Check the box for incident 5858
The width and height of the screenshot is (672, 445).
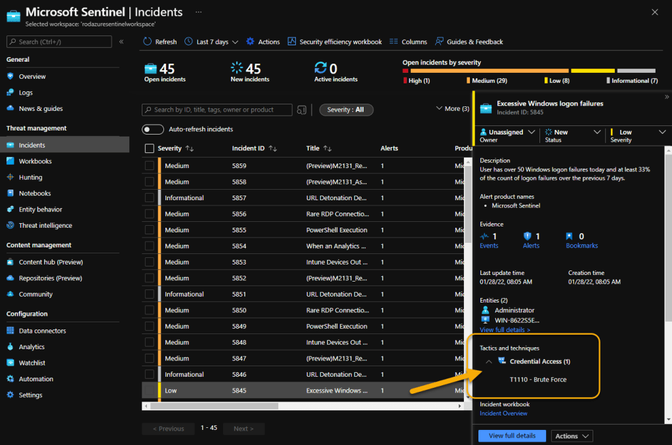point(149,182)
